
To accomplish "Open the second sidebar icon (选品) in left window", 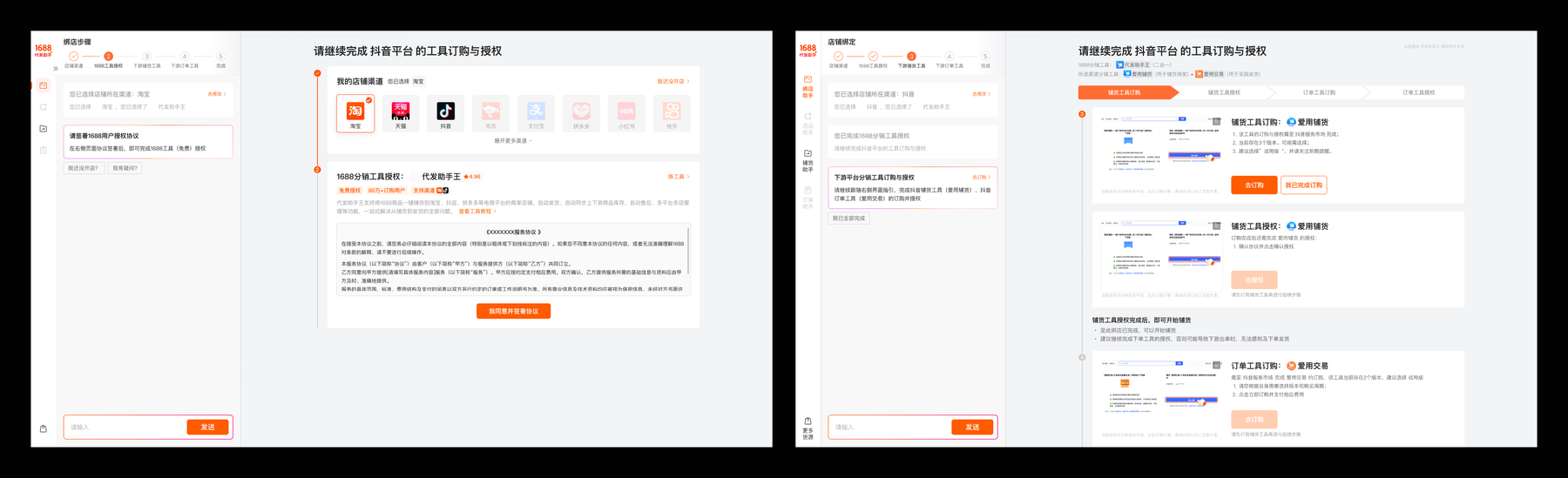I will pyautogui.click(x=43, y=107).
